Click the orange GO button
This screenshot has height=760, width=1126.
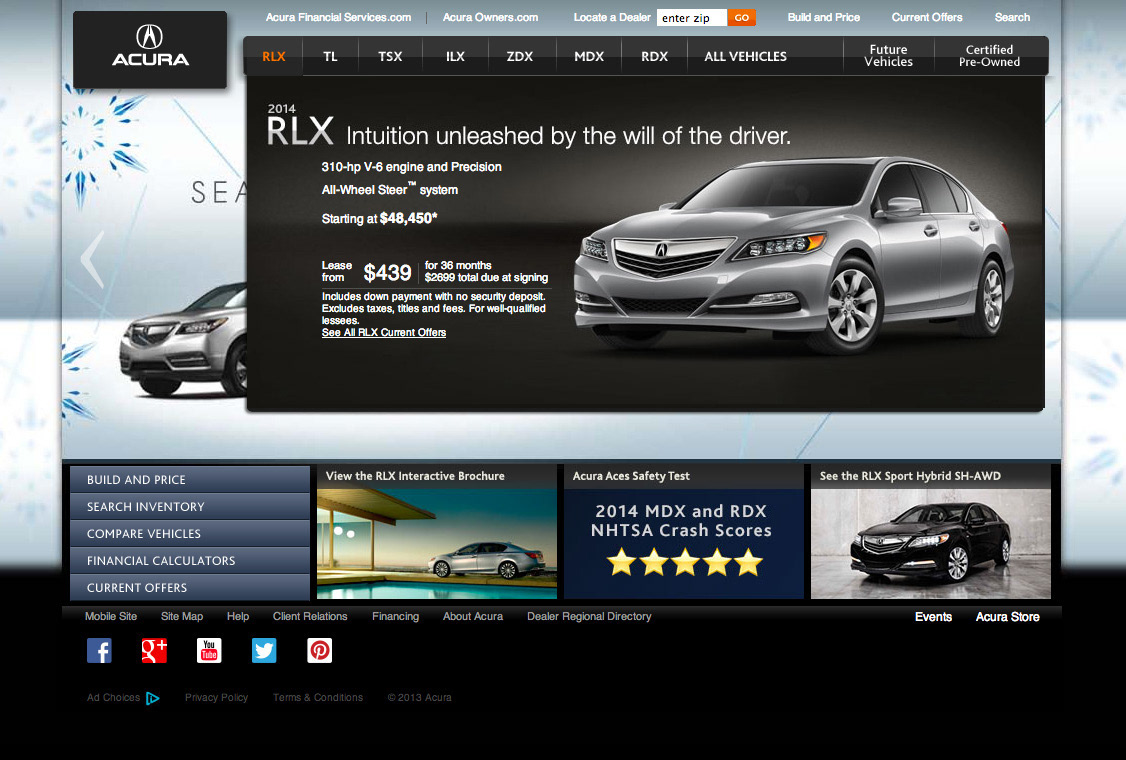pyautogui.click(x=742, y=17)
